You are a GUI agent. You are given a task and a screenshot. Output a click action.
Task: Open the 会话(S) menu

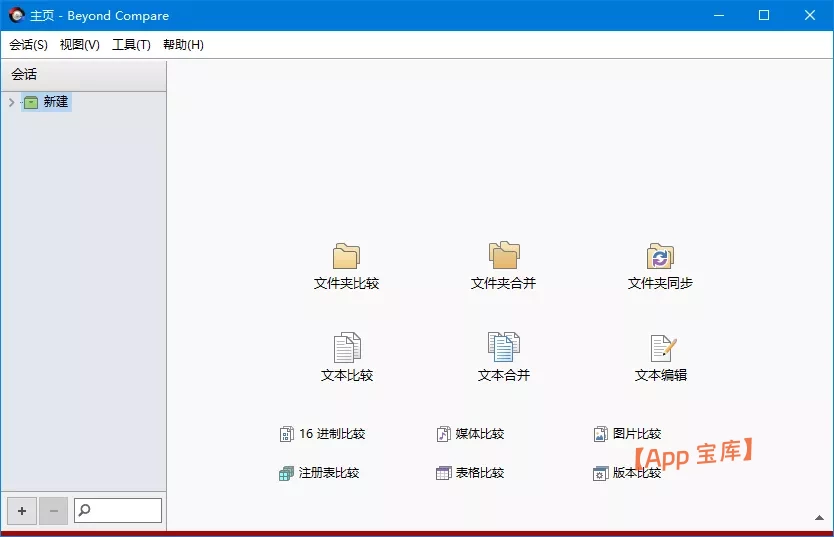[x=28, y=45]
